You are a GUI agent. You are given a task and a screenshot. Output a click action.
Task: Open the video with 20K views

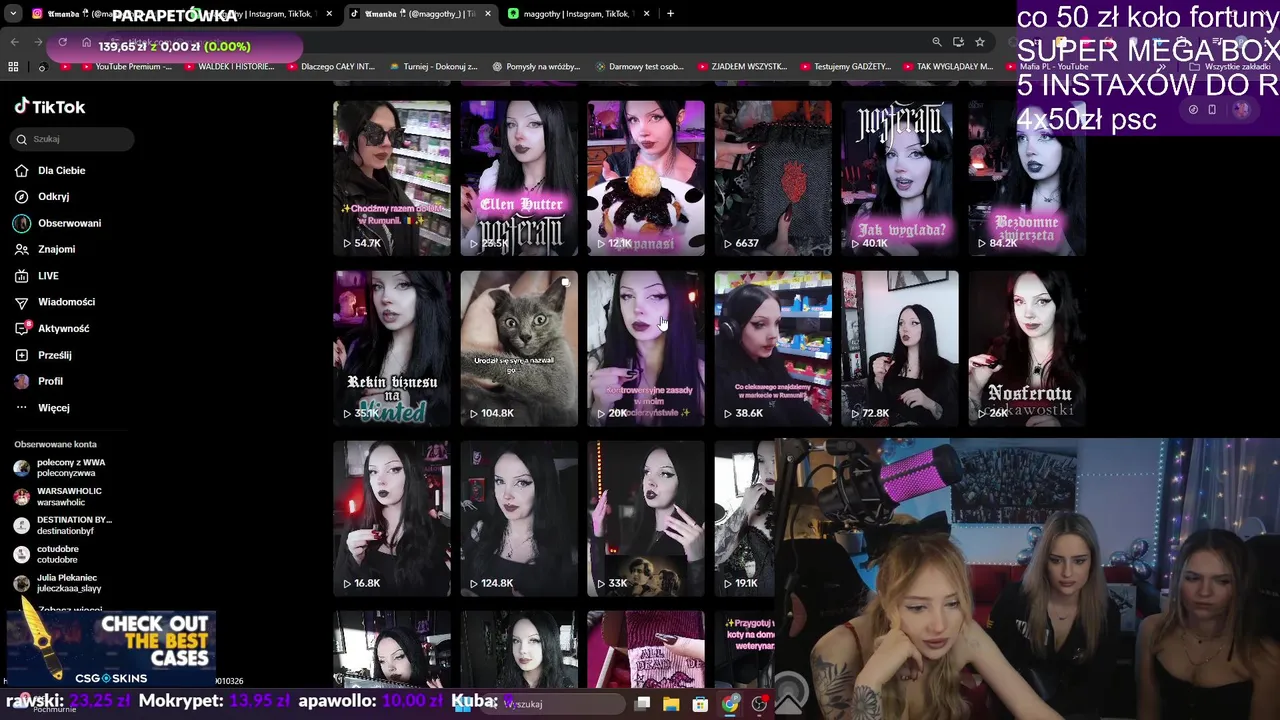click(646, 348)
